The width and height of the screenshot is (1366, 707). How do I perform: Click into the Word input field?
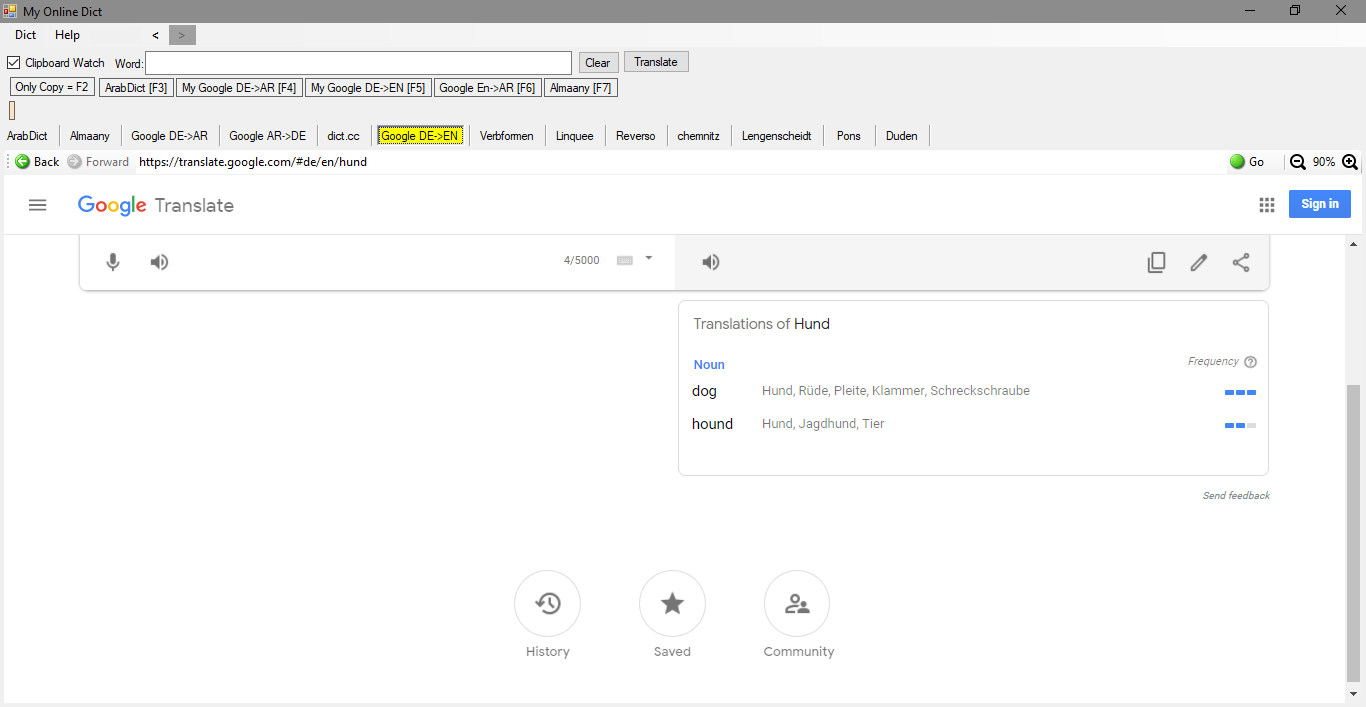[358, 63]
